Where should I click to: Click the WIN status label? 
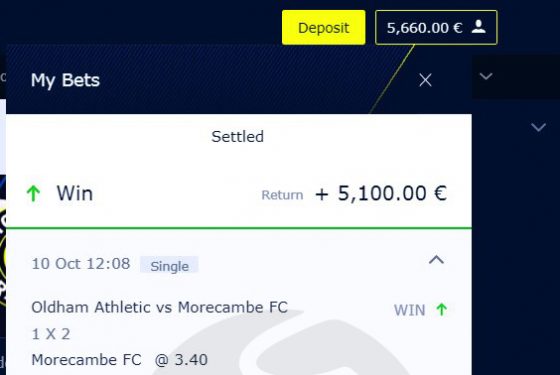pos(409,310)
